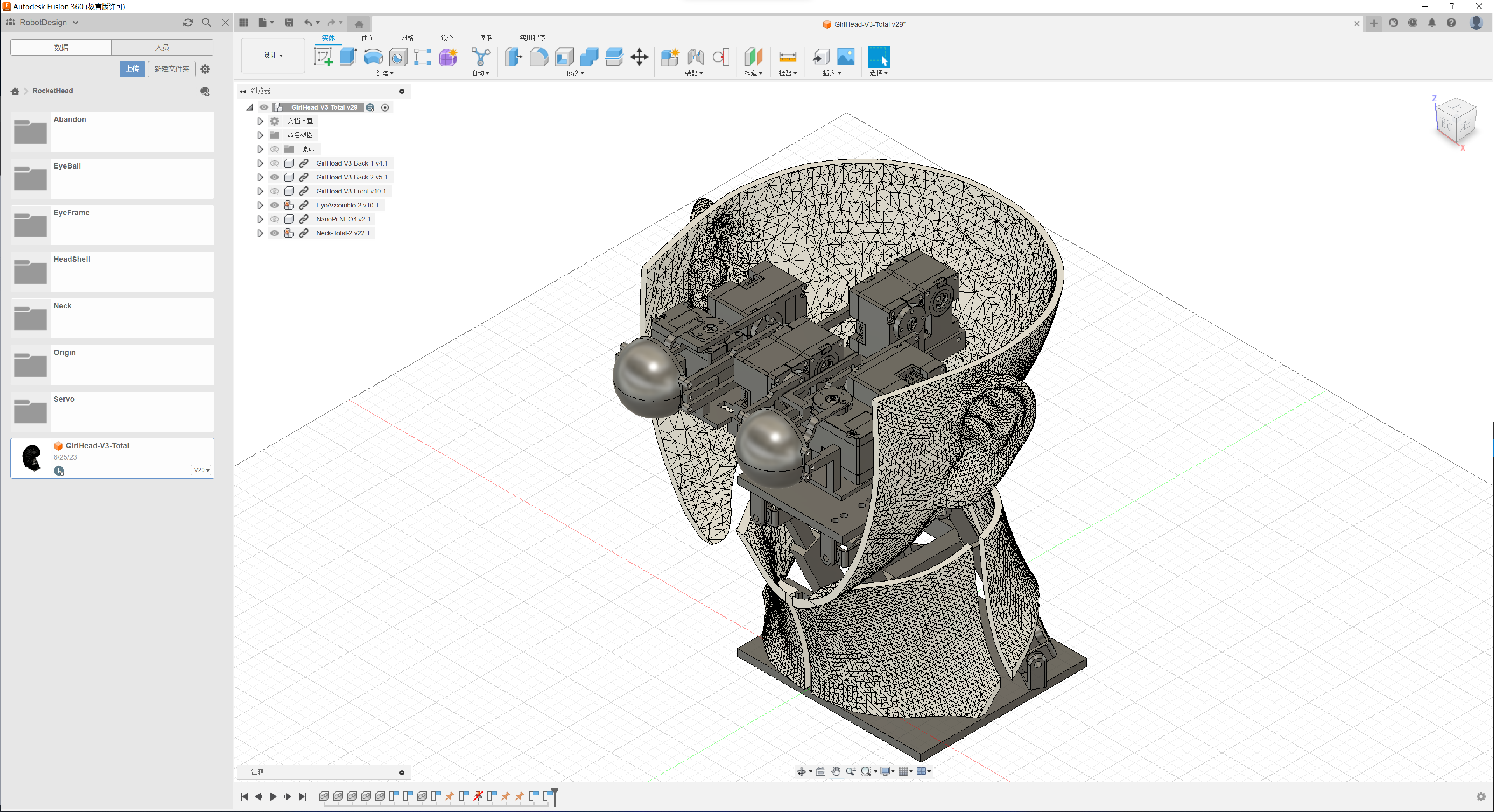Select the Joint tool
Viewport: 1494px width, 812px height.
click(x=696, y=57)
